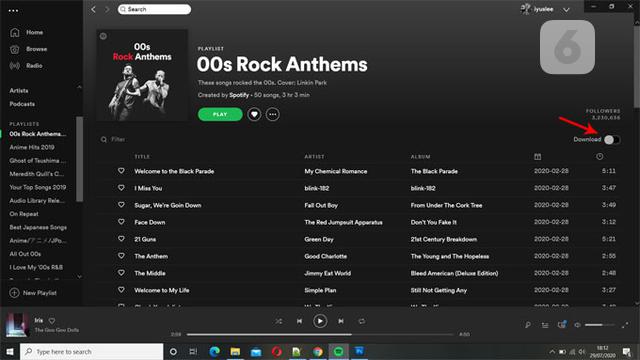Select the Anime Hits 2019 playlist
This screenshot has width=640, height=360.
pos(32,147)
